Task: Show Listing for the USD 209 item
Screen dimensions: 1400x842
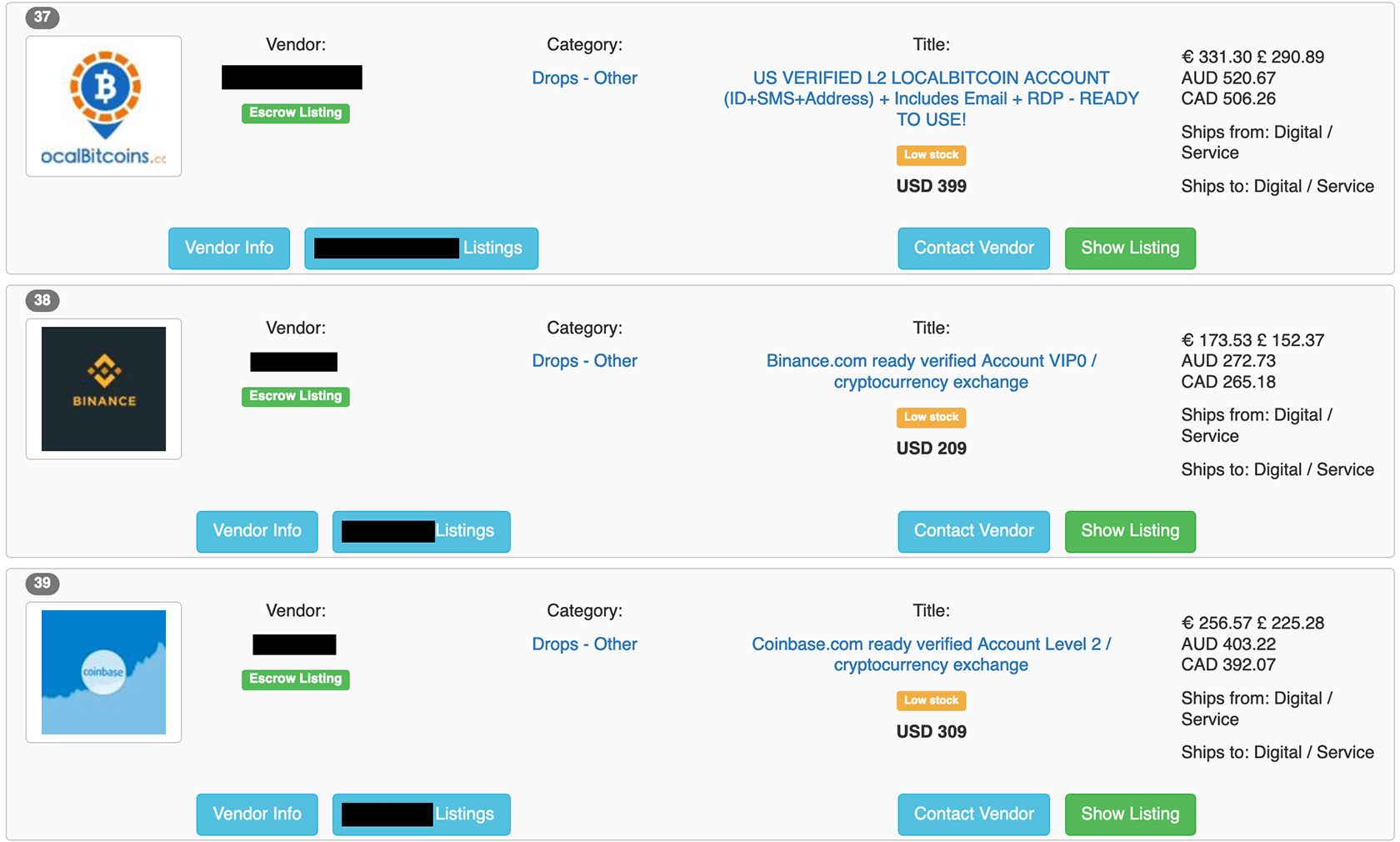Action: (x=1130, y=531)
